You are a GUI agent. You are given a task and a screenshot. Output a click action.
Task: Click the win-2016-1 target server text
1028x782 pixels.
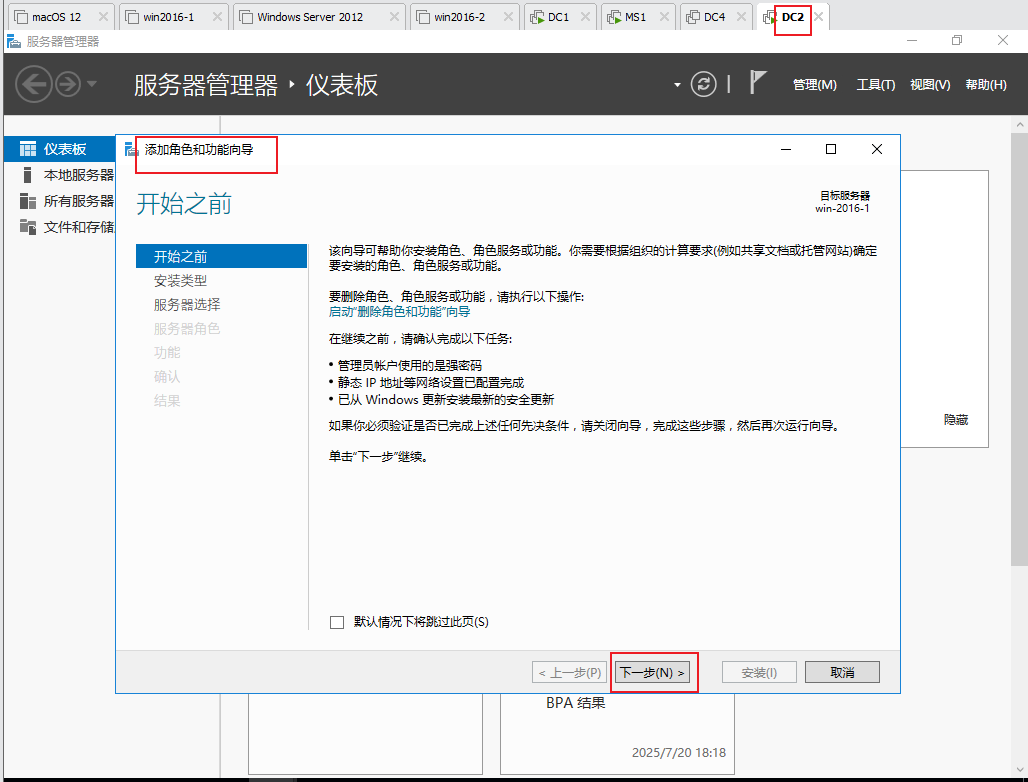[x=842, y=208]
